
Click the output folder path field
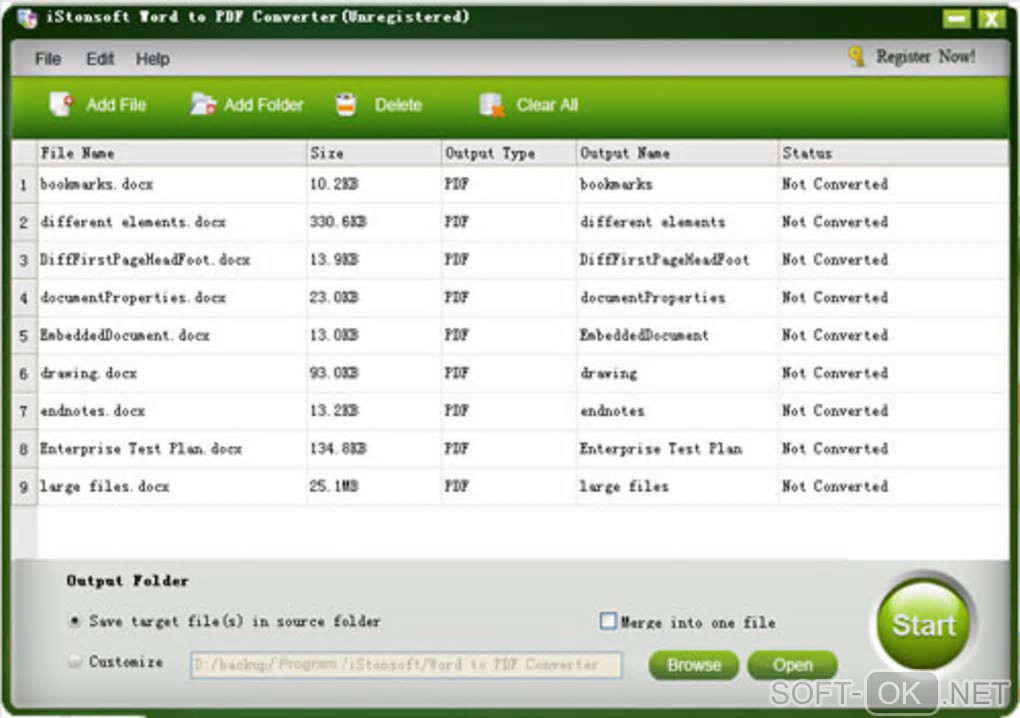pos(406,665)
